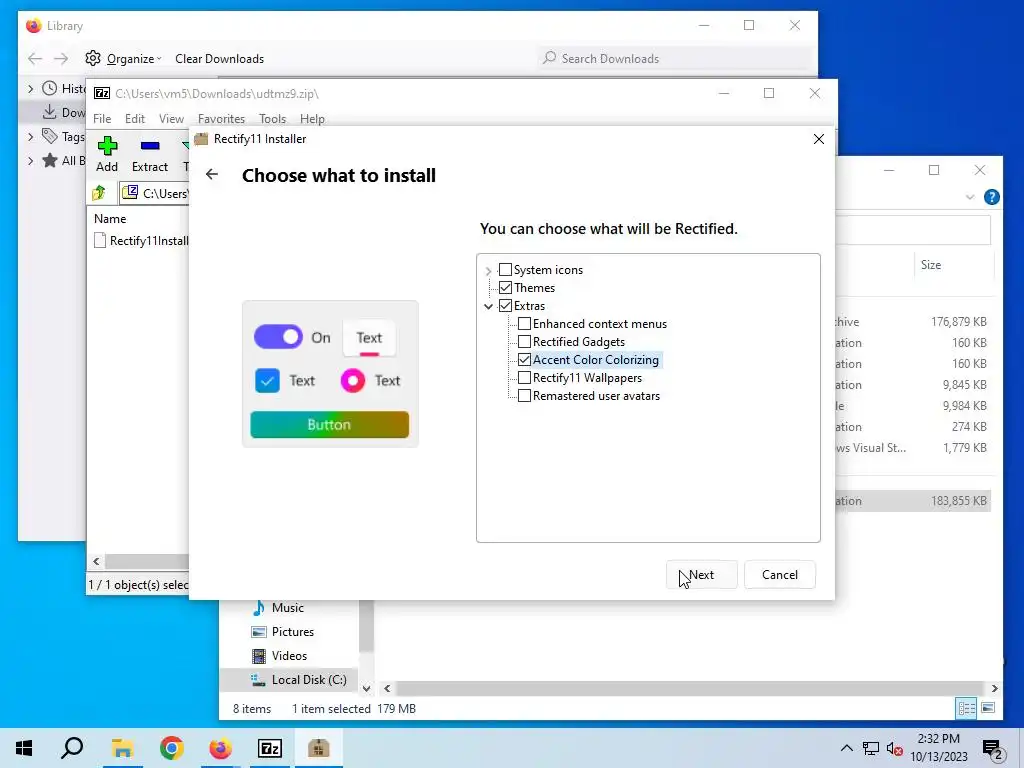Click Clear Downloads in Library

[219, 59]
